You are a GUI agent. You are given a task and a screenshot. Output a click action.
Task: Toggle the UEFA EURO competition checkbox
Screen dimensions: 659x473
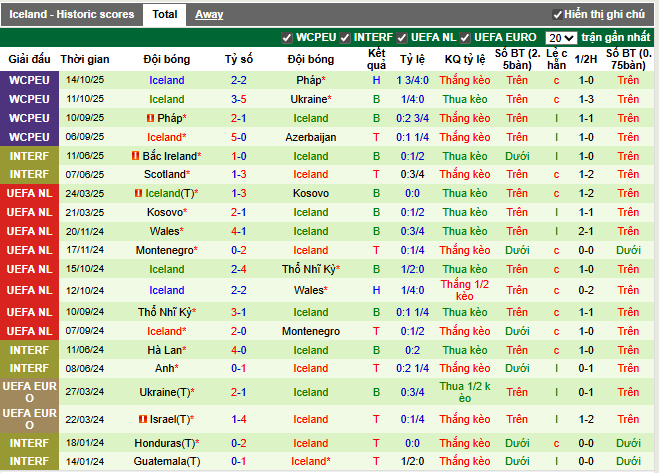[x=465, y=38]
